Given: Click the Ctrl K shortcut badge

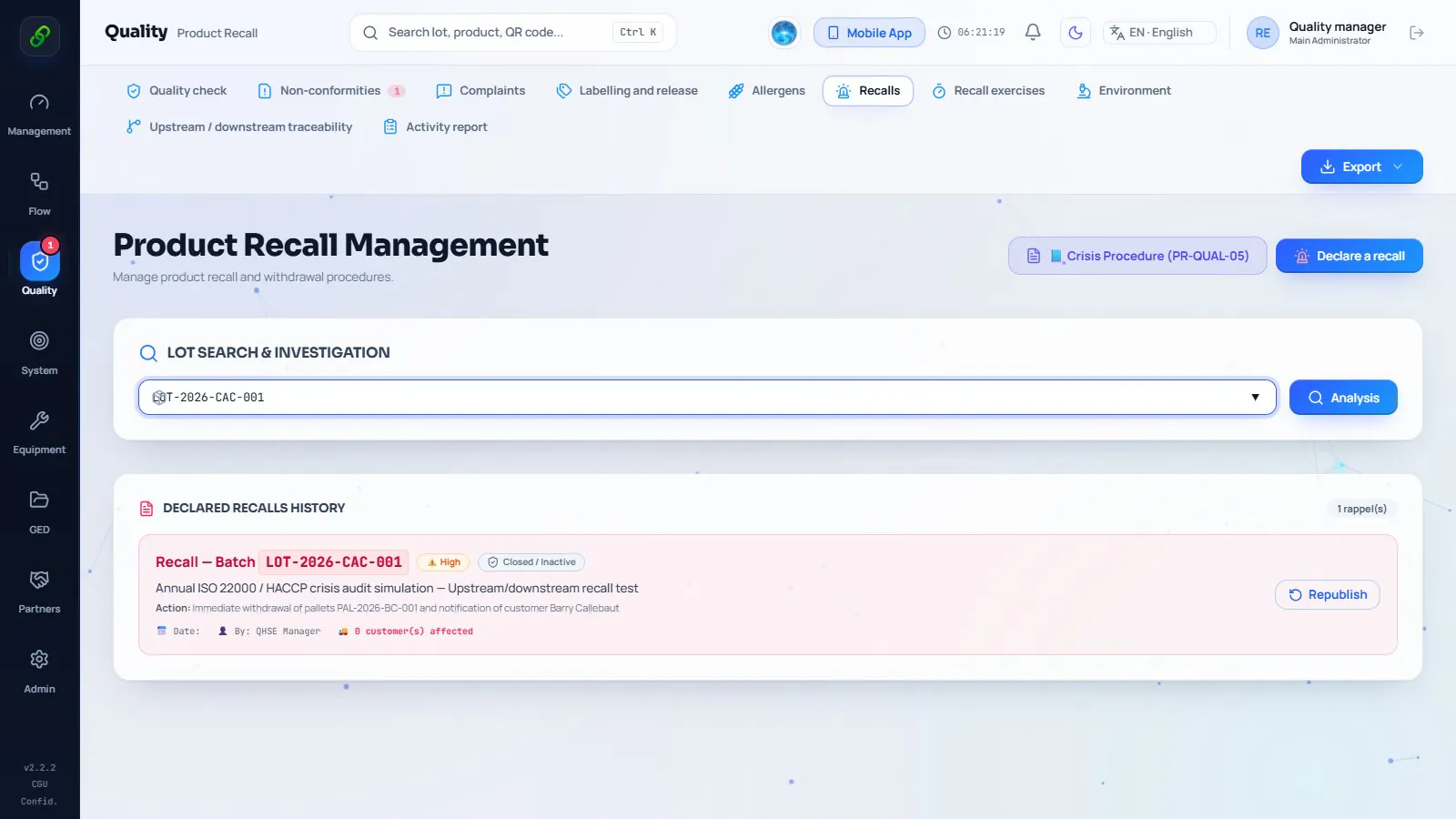Looking at the screenshot, I should (638, 33).
